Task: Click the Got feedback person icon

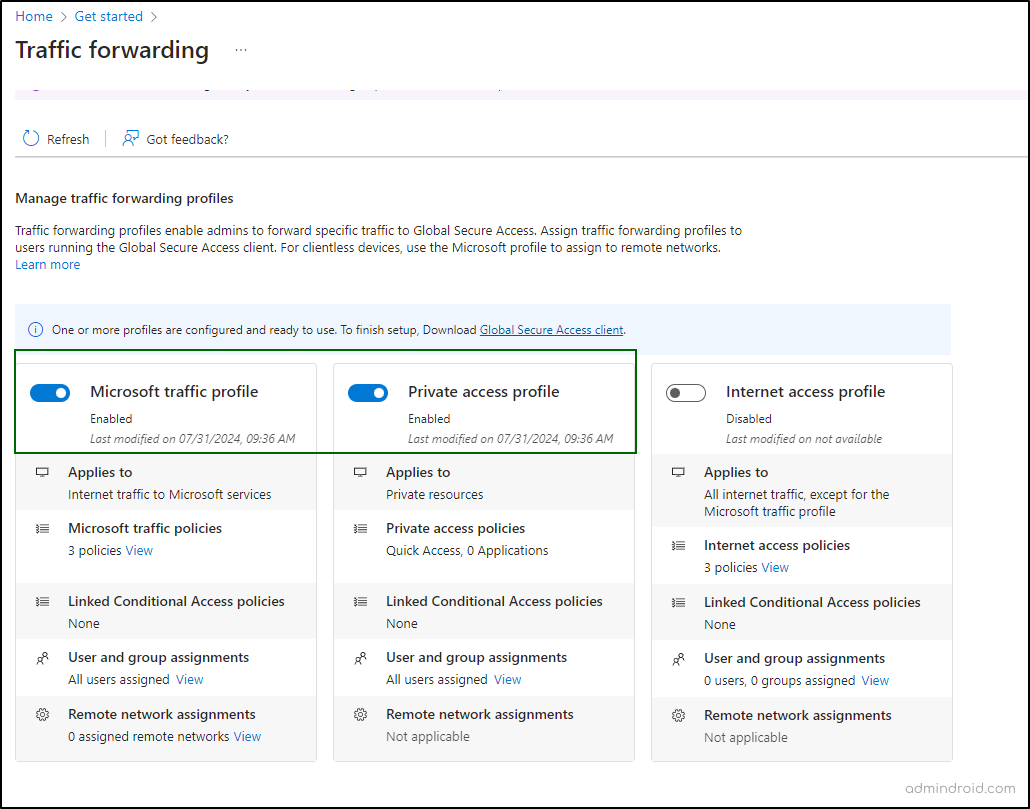Action: 130,139
